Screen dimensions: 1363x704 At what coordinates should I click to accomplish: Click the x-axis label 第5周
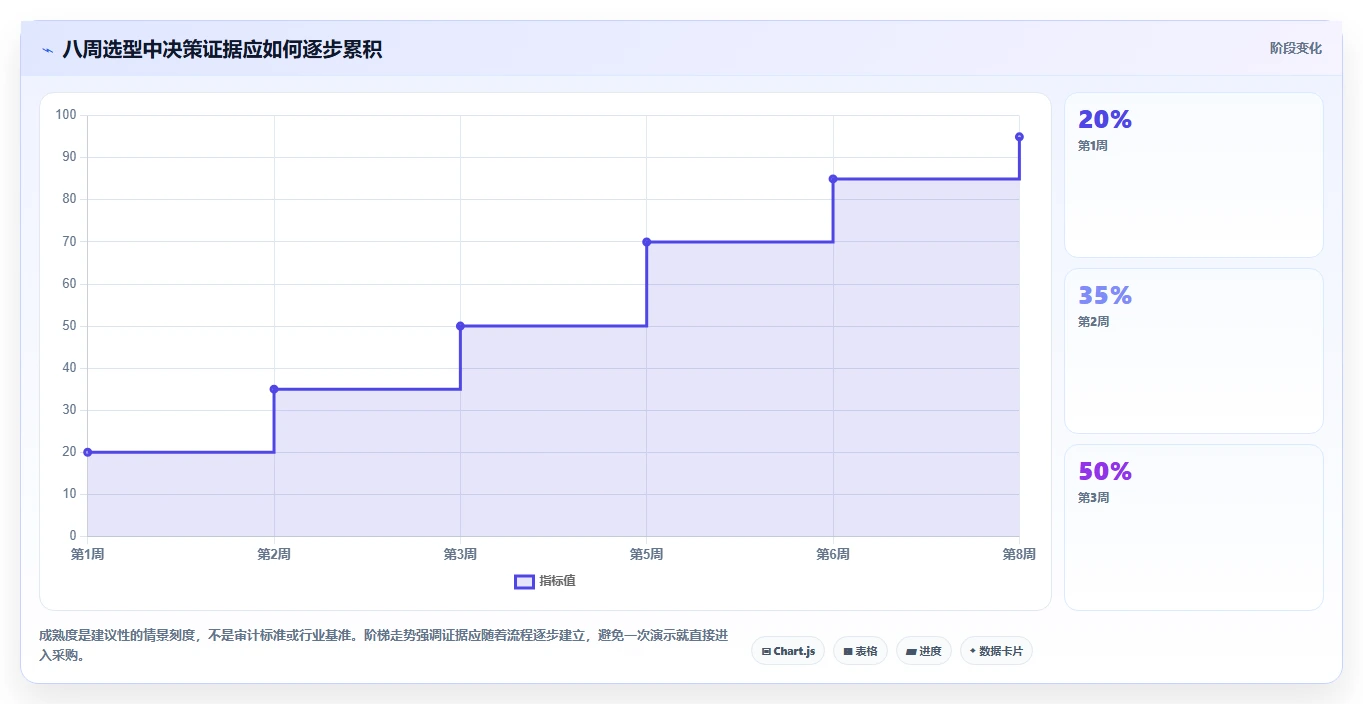(646, 554)
